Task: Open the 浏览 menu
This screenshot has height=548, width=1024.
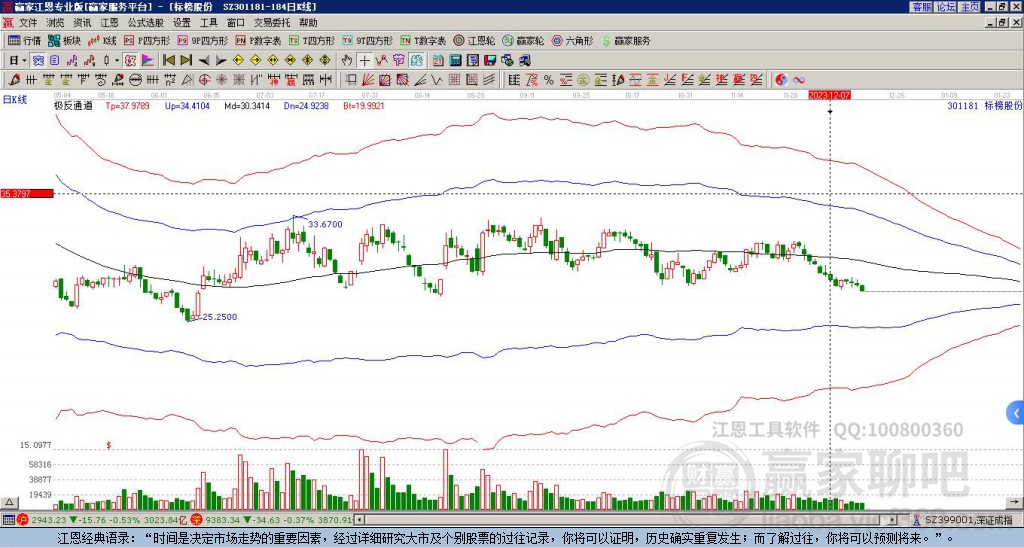Action: [56, 23]
